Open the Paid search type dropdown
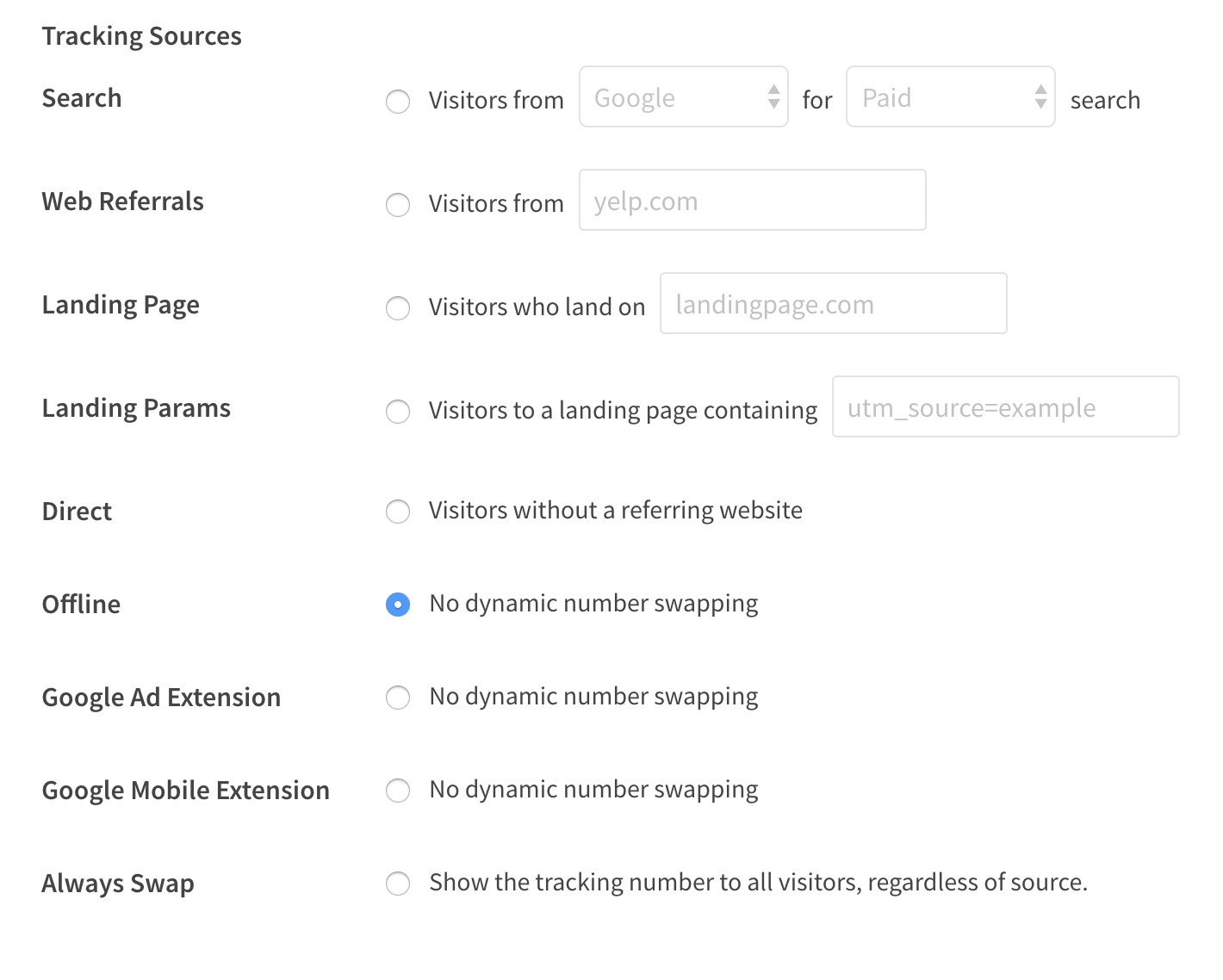Image resolution: width=1223 pixels, height=980 pixels. click(x=950, y=97)
